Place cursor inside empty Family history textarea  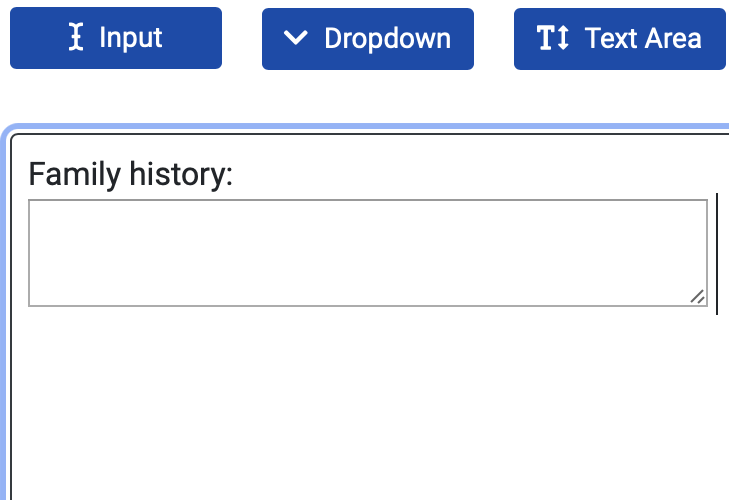click(368, 253)
